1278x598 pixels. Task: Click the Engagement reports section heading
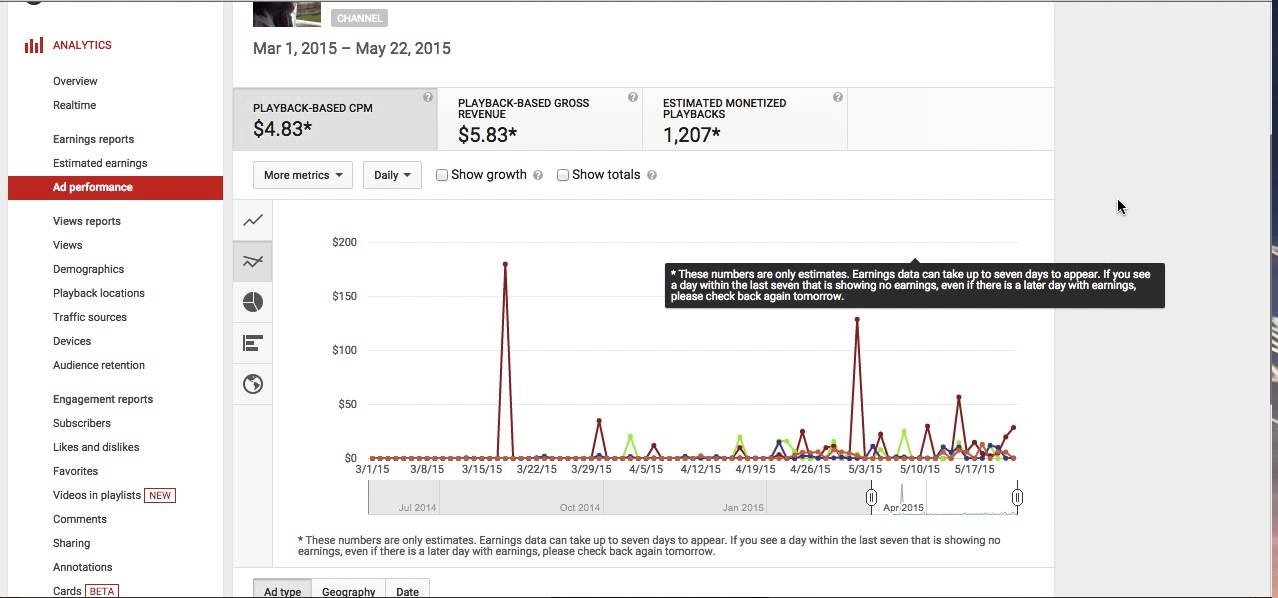coord(103,399)
